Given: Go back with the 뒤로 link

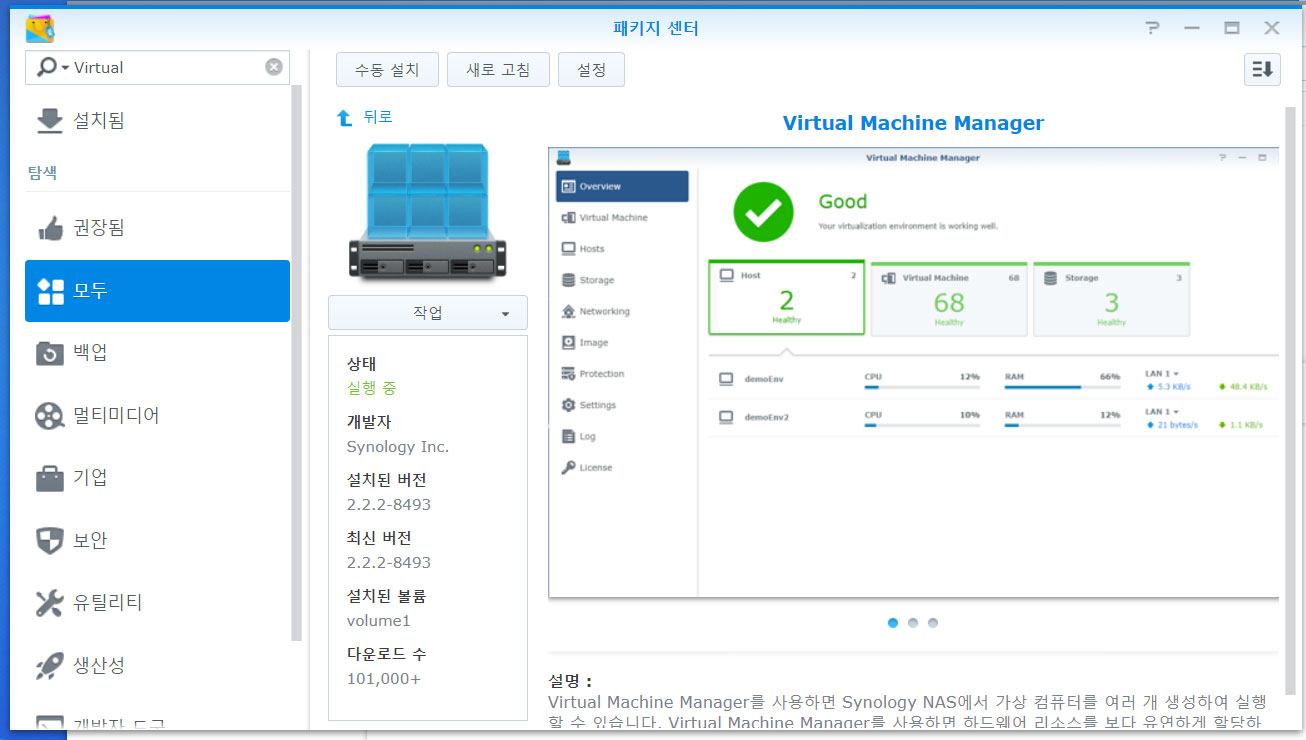Looking at the screenshot, I should pos(378,118).
